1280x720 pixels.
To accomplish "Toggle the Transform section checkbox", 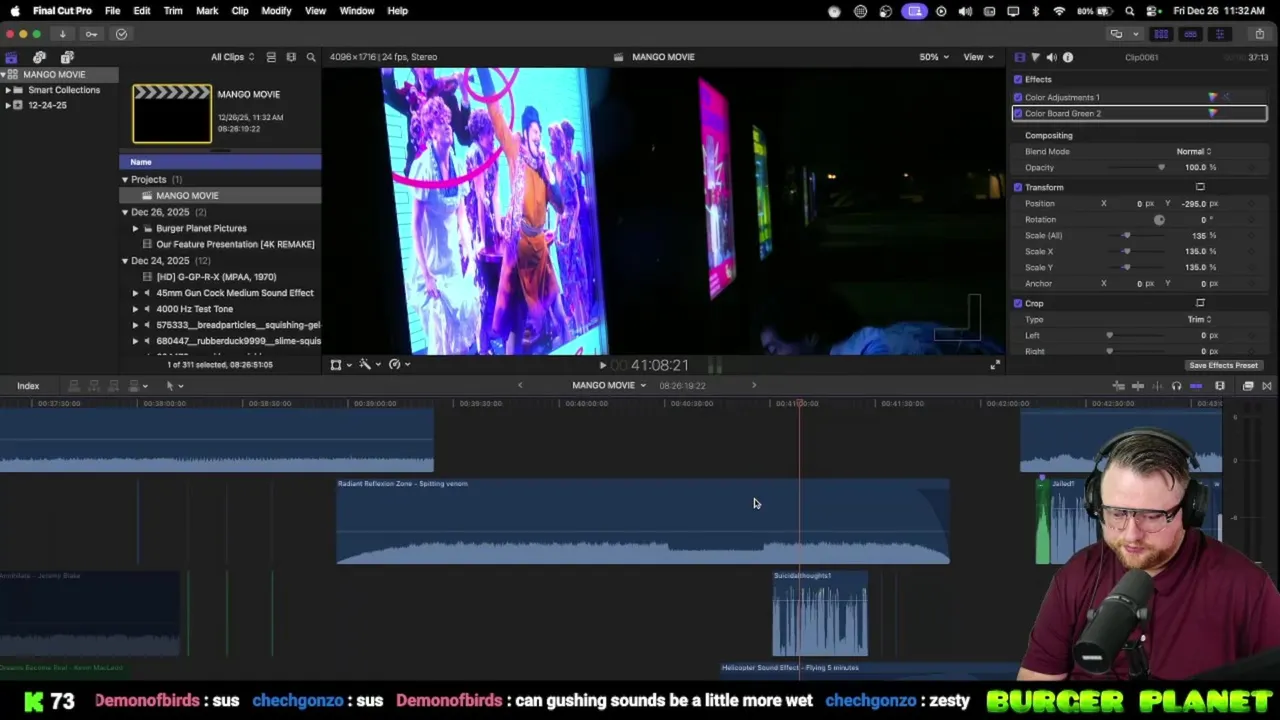I will [1018, 187].
